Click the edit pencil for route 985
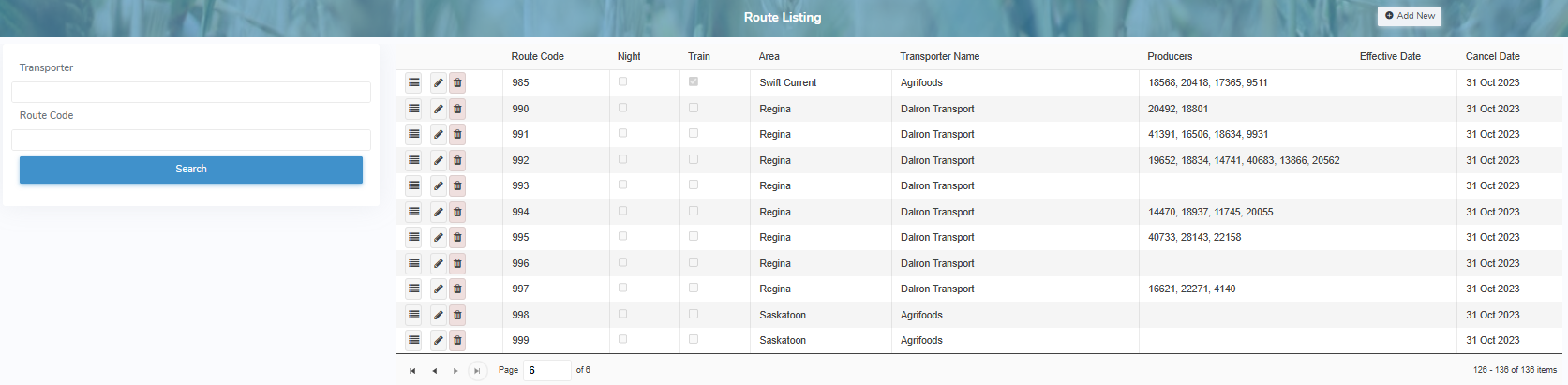The image size is (1568, 385). pyautogui.click(x=438, y=82)
